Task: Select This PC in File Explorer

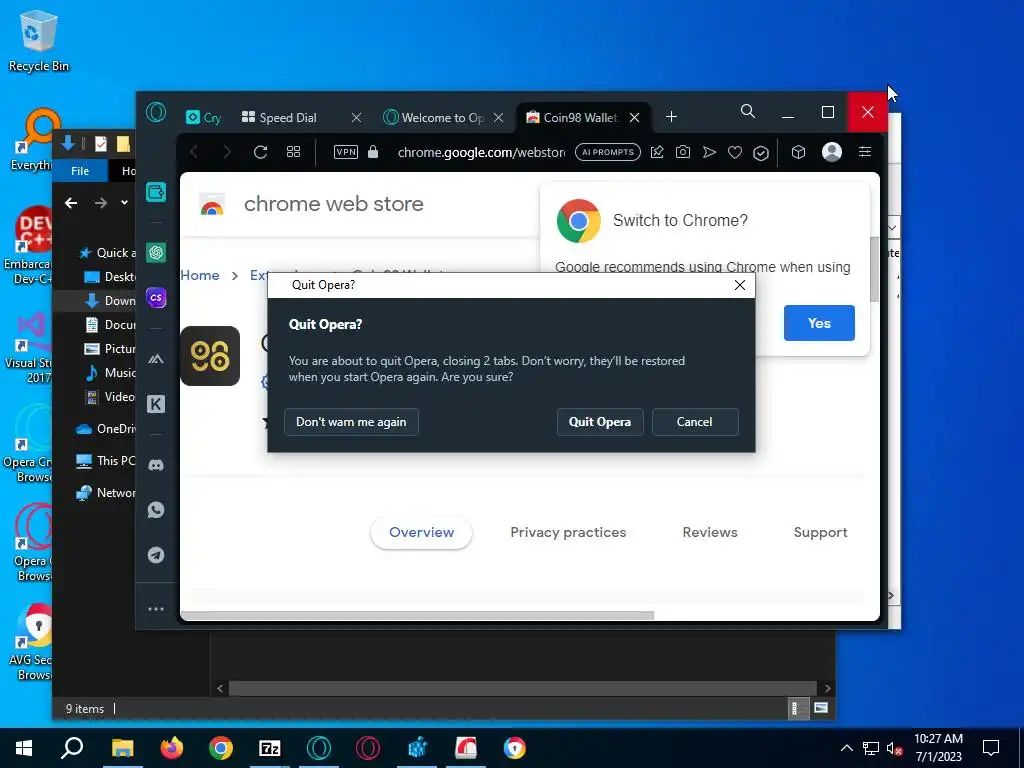Action: click(x=106, y=460)
